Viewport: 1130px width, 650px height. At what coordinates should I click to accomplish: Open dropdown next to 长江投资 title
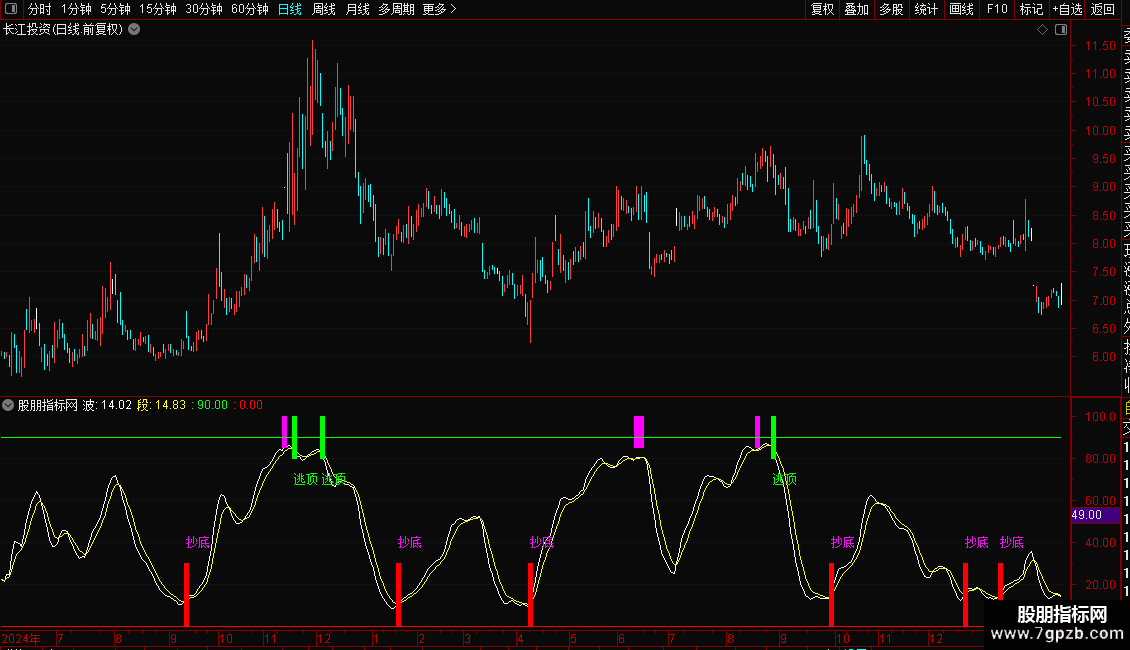click(134, 30)
